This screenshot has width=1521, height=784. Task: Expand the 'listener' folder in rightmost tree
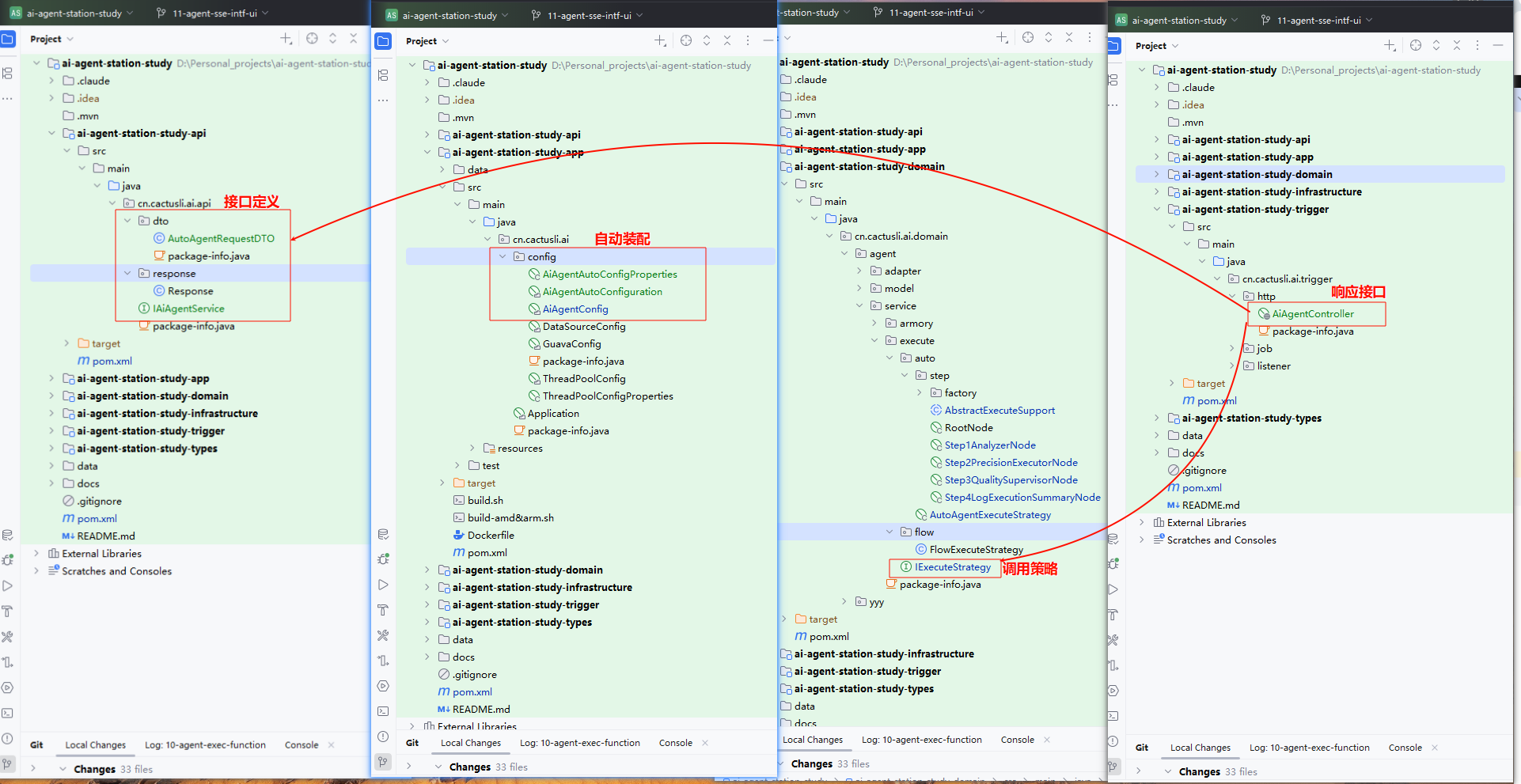tap(1232, 366)
